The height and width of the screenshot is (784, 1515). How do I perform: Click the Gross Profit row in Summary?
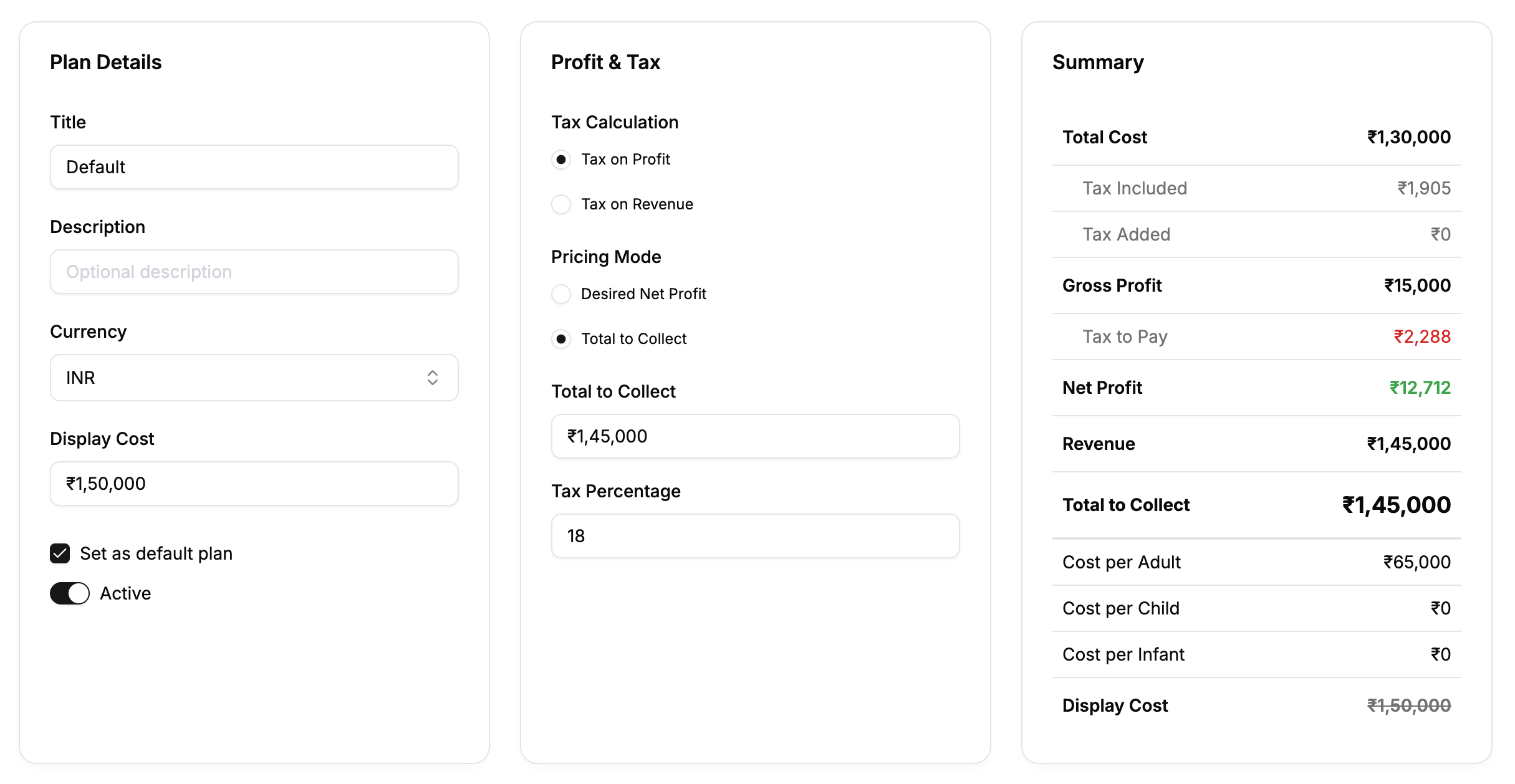coord(1256,285)
